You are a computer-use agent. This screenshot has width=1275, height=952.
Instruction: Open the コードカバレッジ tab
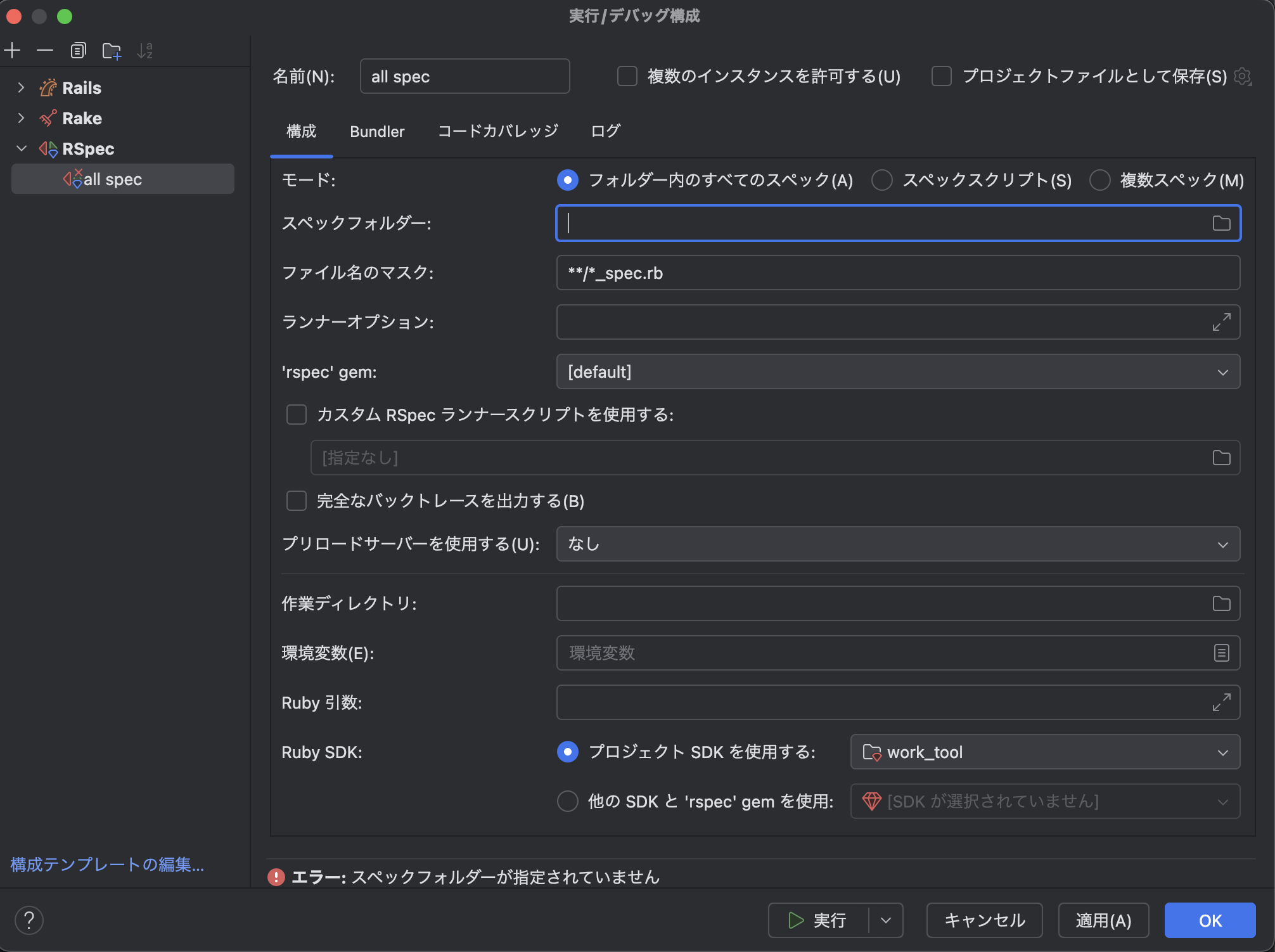point(498,131)
